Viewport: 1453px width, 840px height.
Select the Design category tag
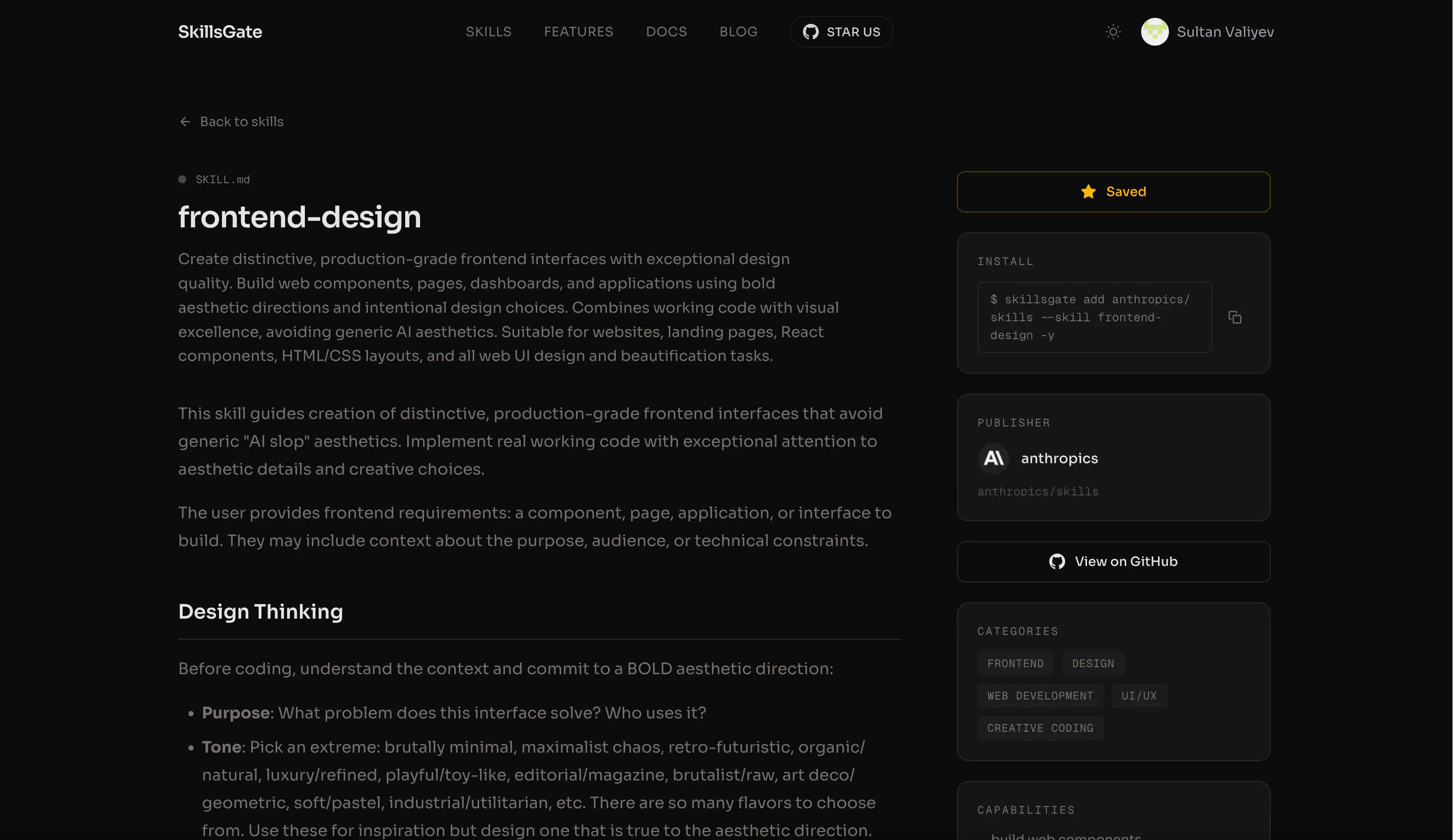[1092, 664]
